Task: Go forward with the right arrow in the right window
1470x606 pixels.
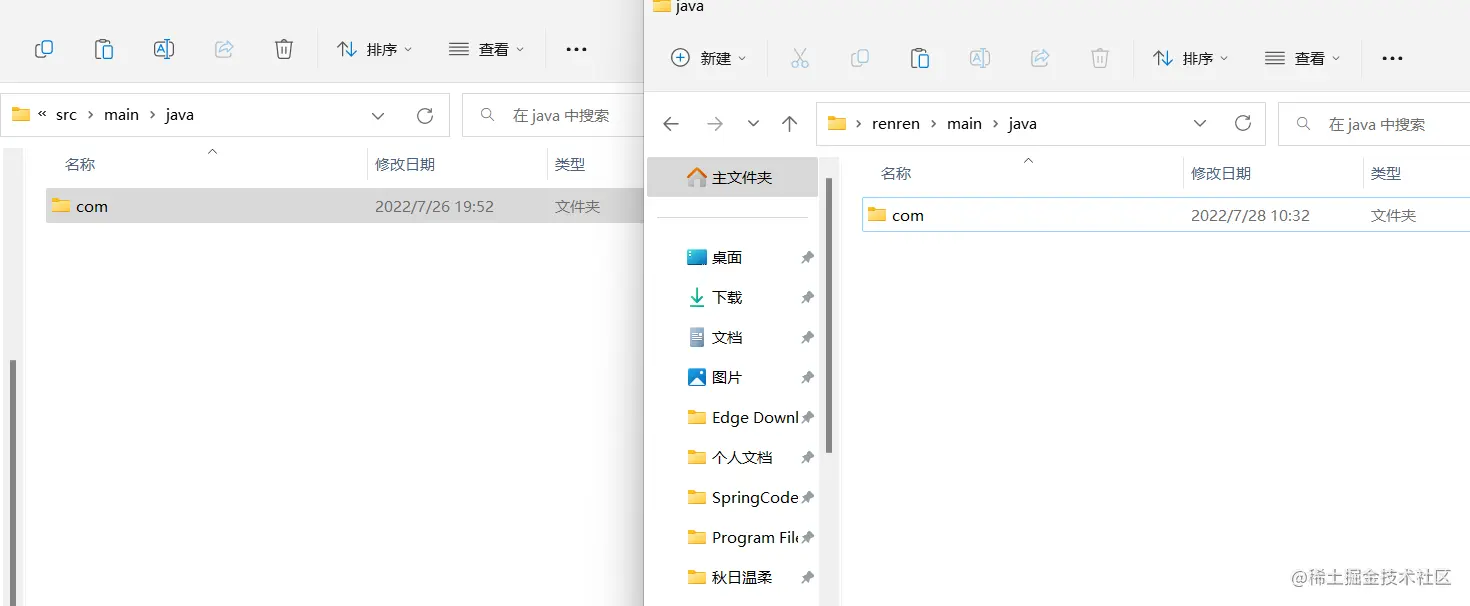Action: (715, 124)
